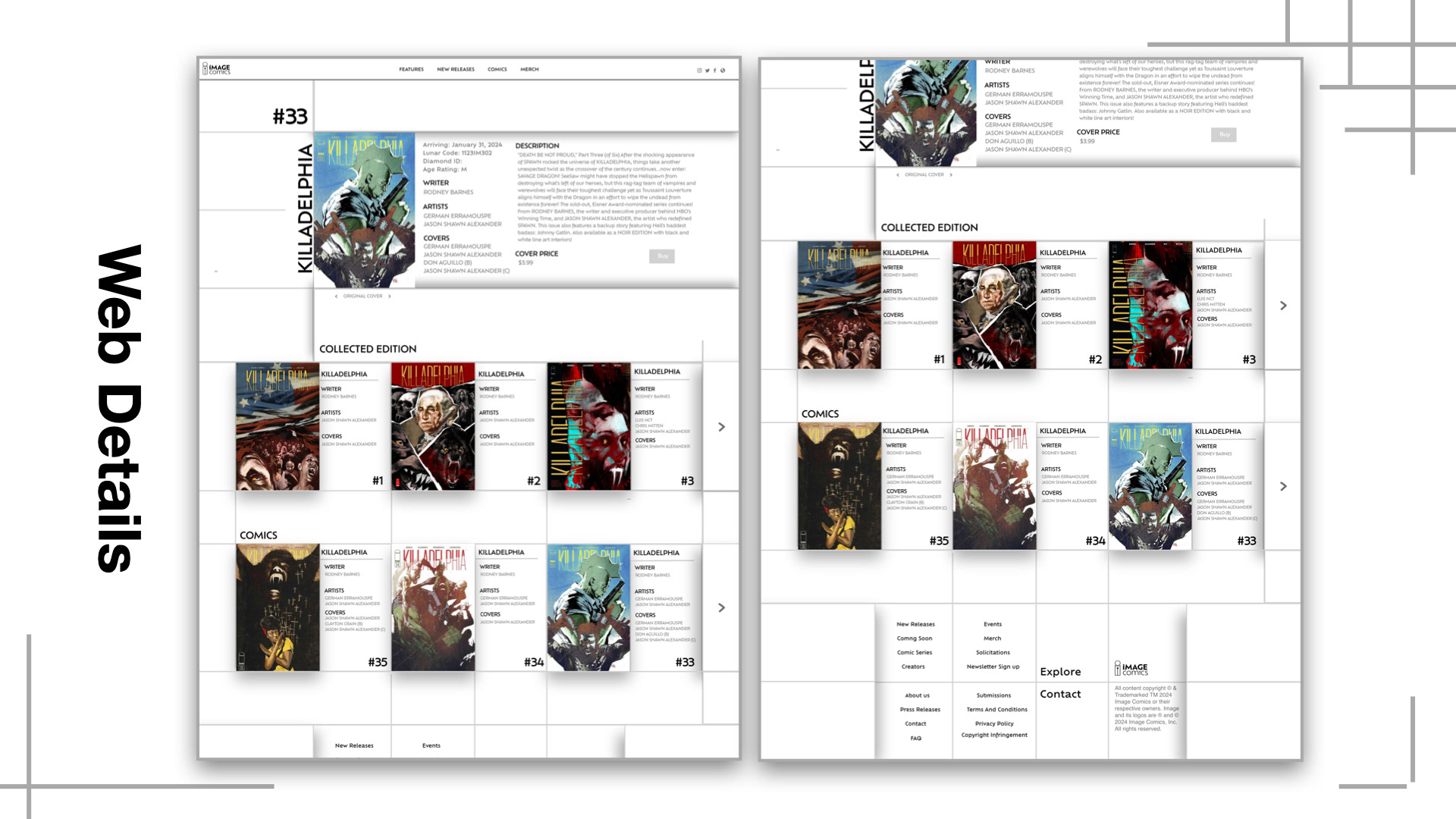Advance Comics carousel arrow in right mockup
The height and width of the screenshot is (819, 1456).
coord(1283,486)
